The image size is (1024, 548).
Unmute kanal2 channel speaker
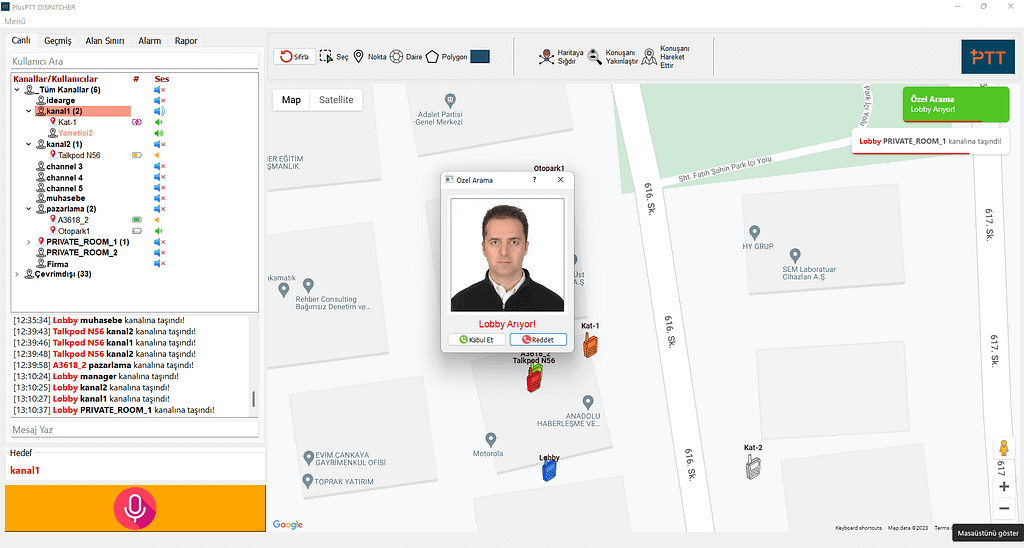pyautogui.click(x=160, y=144)
